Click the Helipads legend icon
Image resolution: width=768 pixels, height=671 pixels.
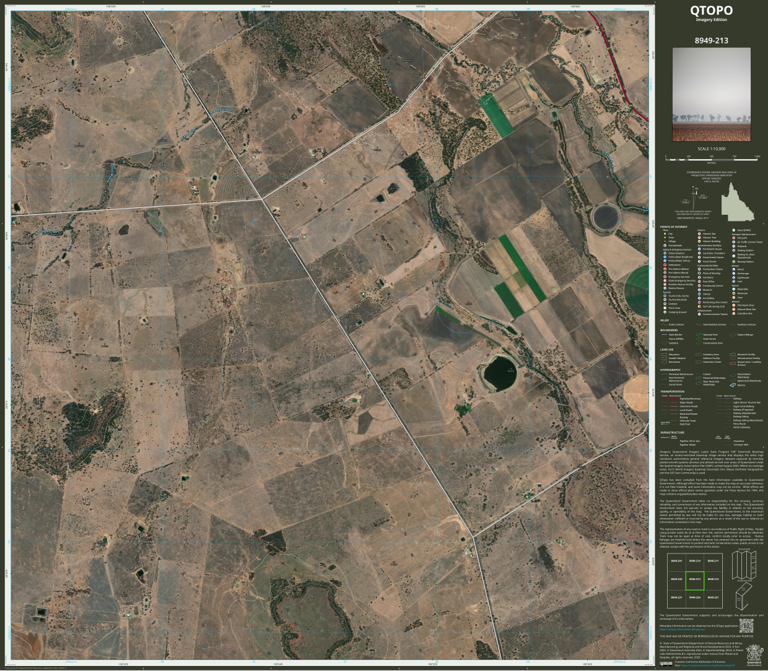(734, 246)
